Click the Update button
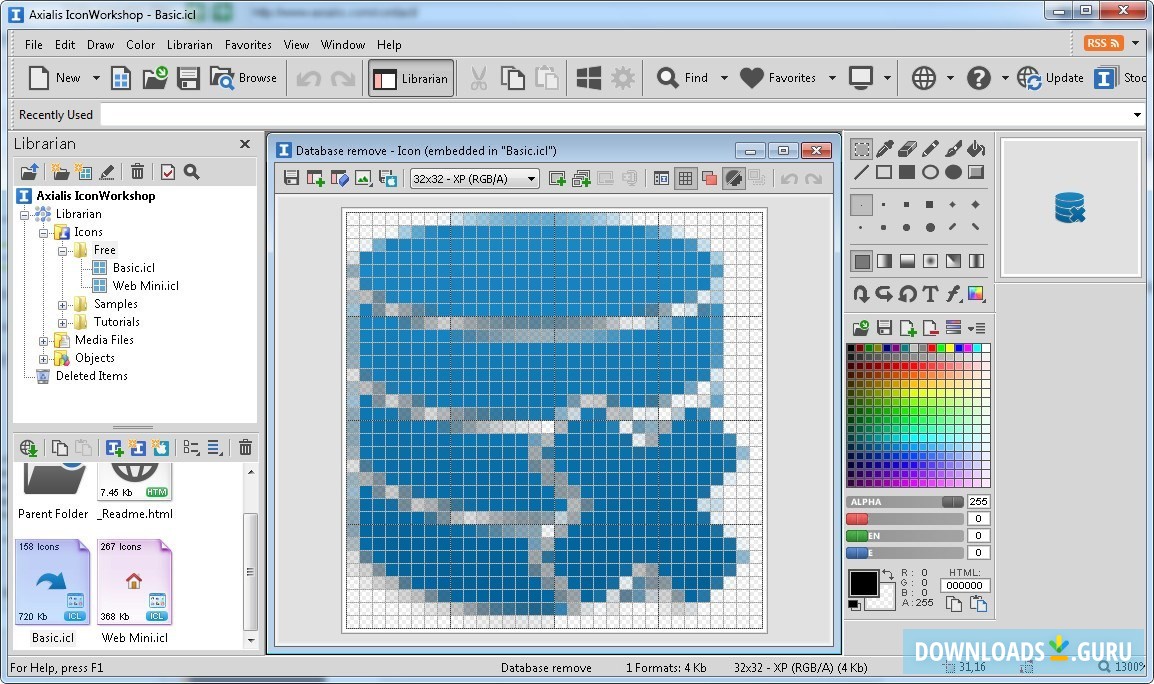1154x684 pixels. click(x=1051, y=78)
